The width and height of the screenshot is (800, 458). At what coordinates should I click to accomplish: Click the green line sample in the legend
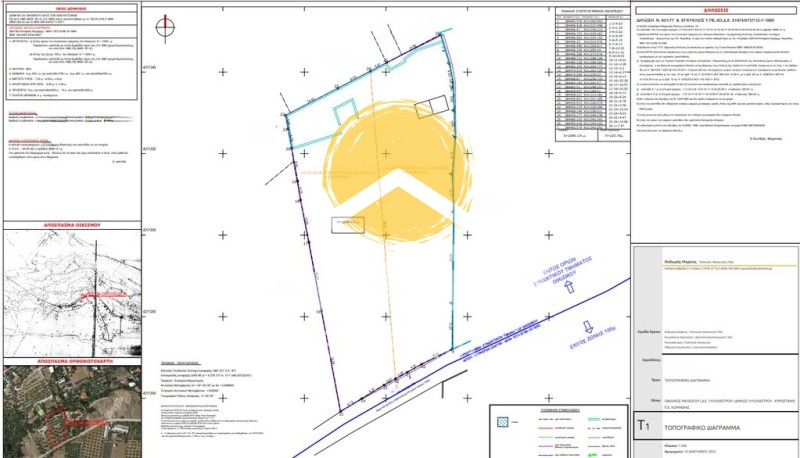coord(546,437)
